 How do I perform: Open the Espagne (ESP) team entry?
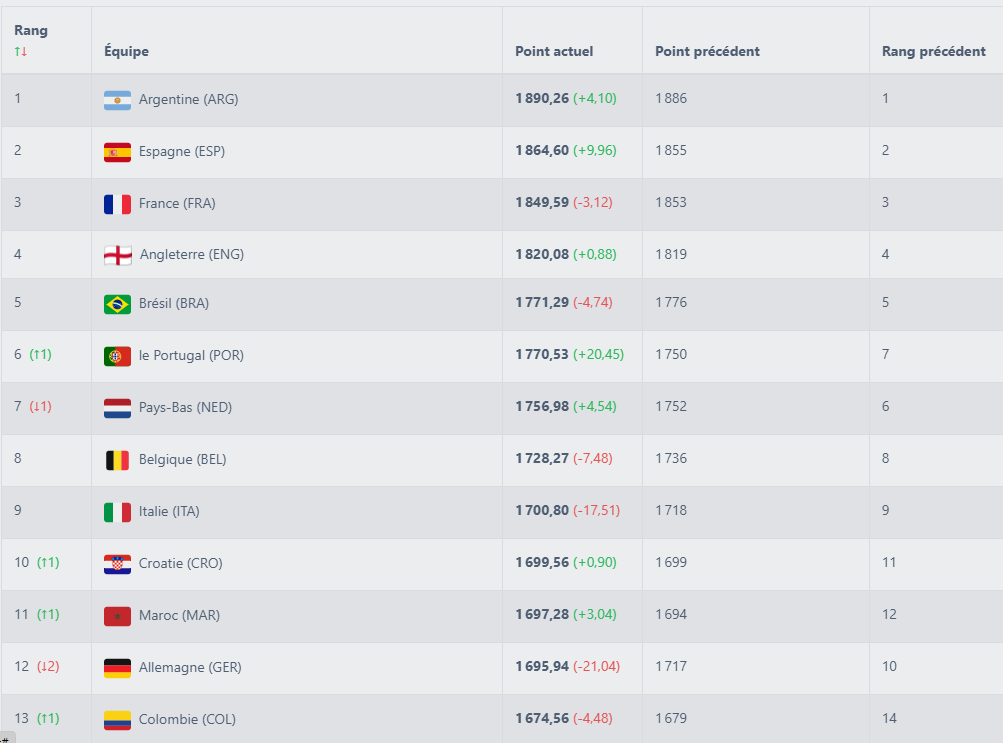[x=182, y=152]
